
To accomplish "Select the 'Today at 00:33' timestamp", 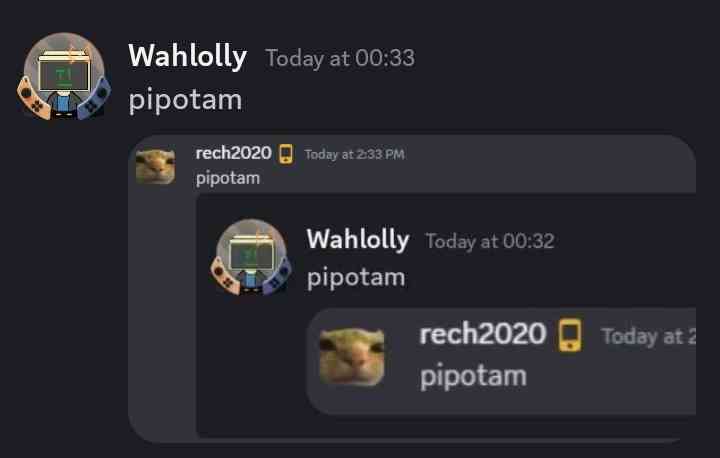I will 340,58.
